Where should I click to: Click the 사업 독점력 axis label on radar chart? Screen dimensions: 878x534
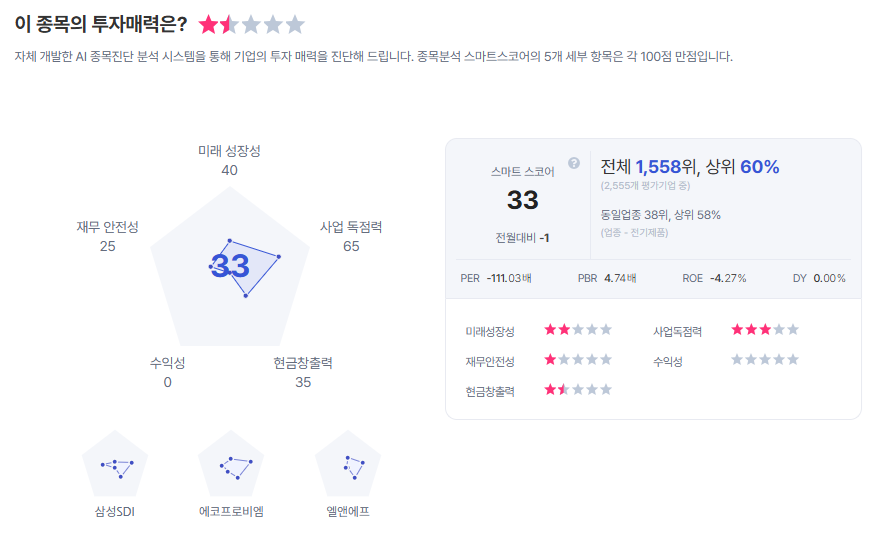click(351, 227)
